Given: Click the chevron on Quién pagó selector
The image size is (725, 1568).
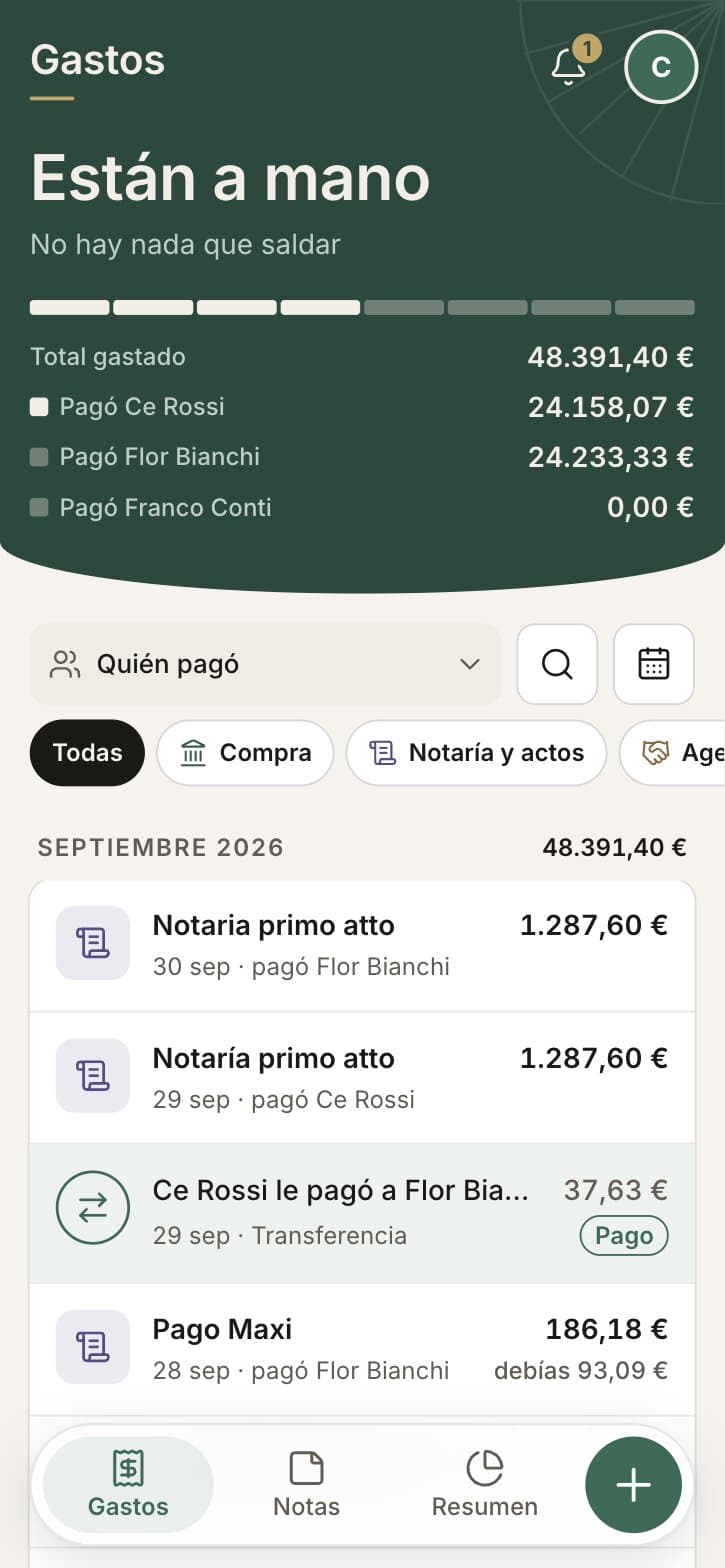Looking at the screenshot, I should coord(470,664).
